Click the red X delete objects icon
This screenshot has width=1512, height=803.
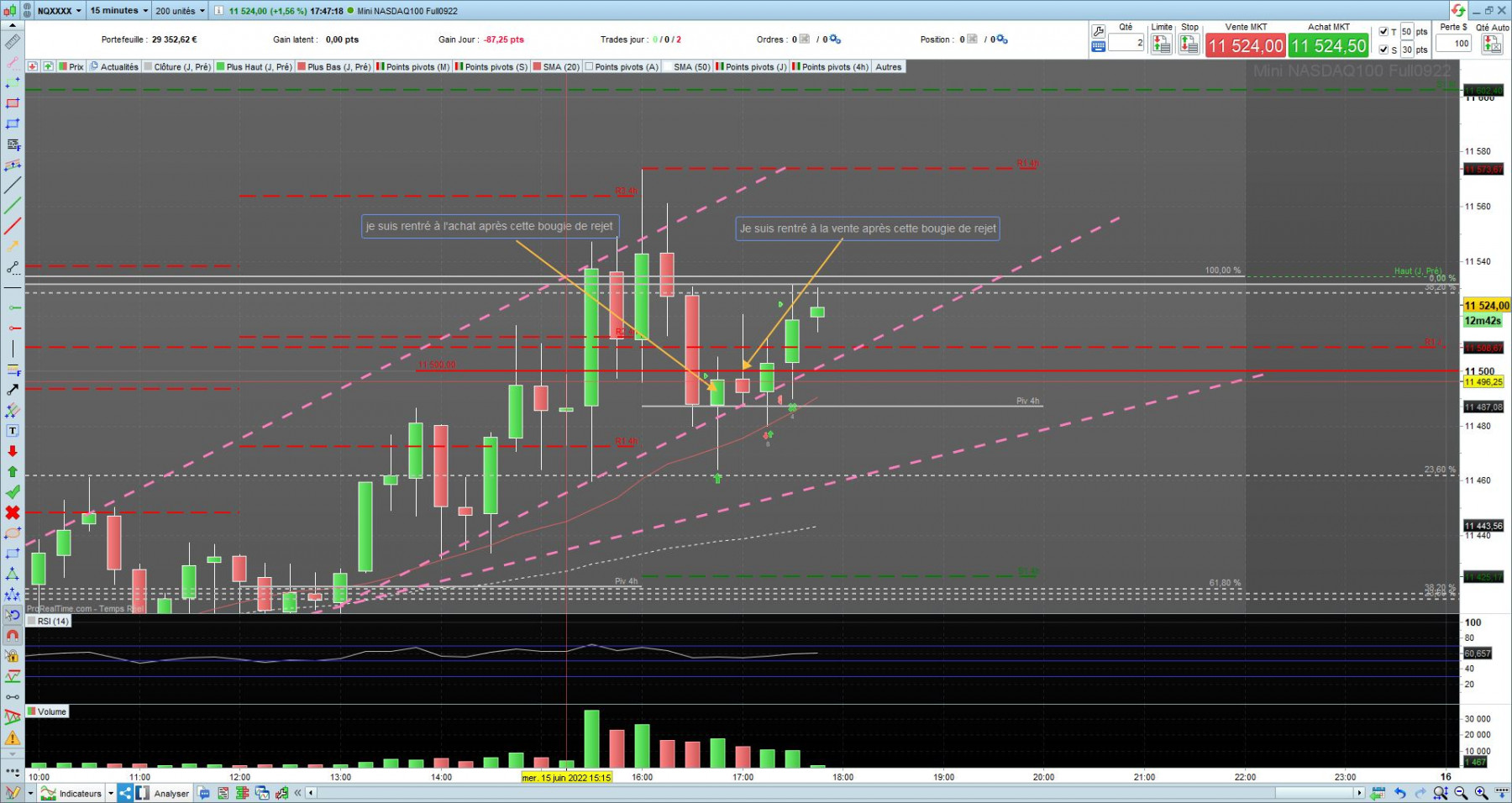pyautogui.click(x=13, y=512)
